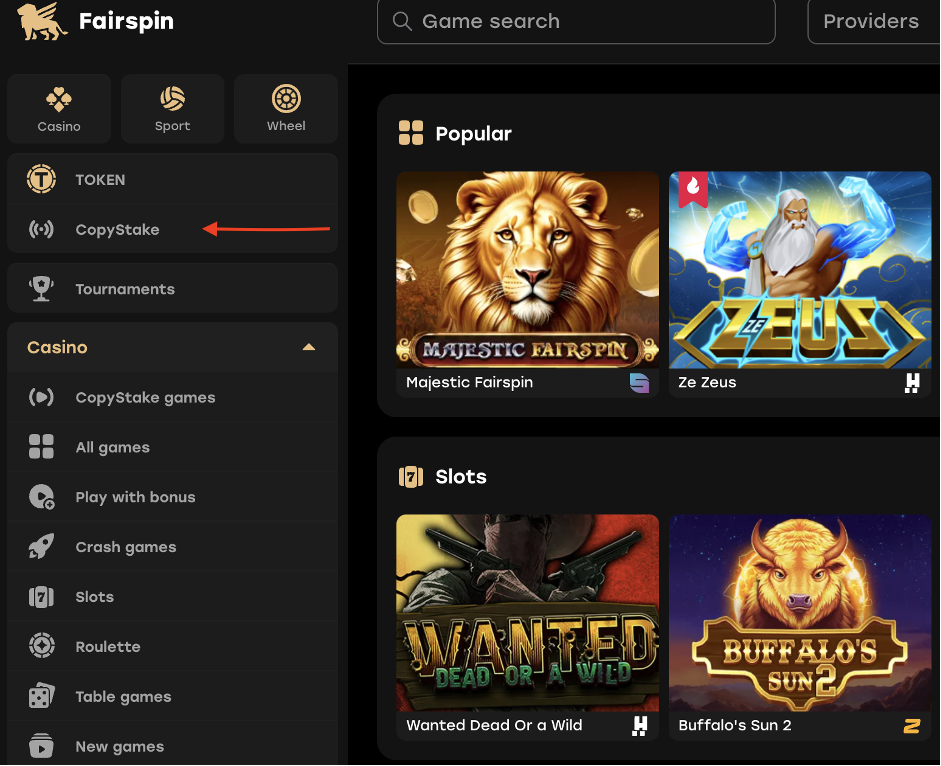Open Play with bonus menu item
The height and width of the screenshot is (766, 941).
(135, 497)
